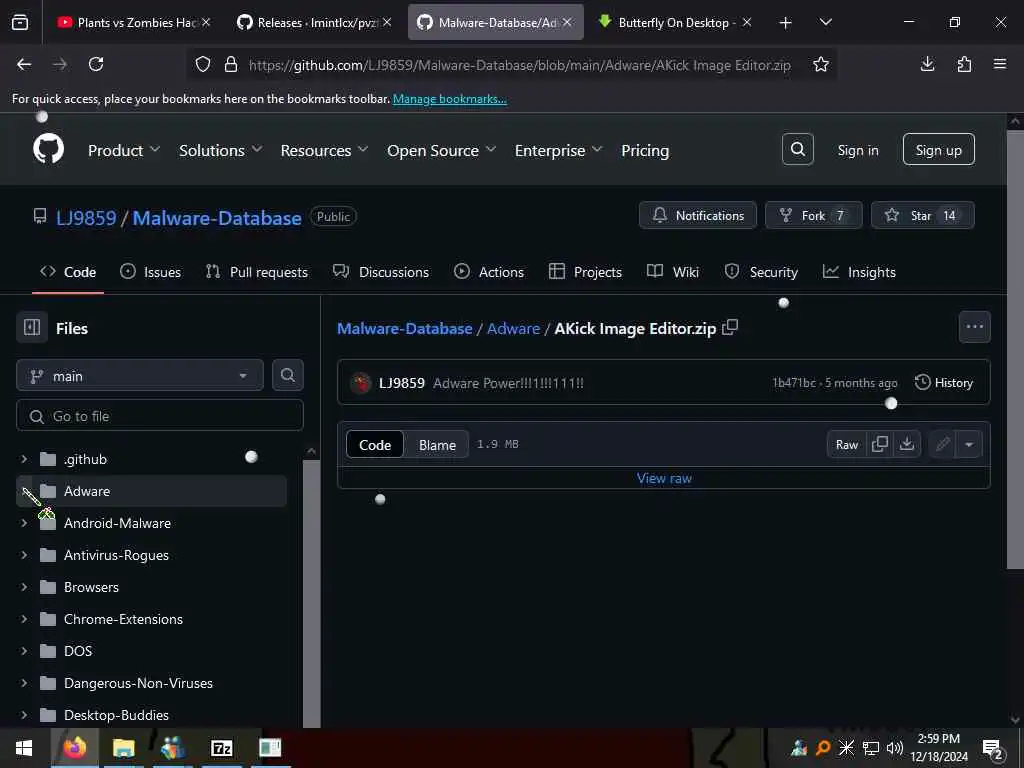Expand the Product menu

[x=124, y=150]
